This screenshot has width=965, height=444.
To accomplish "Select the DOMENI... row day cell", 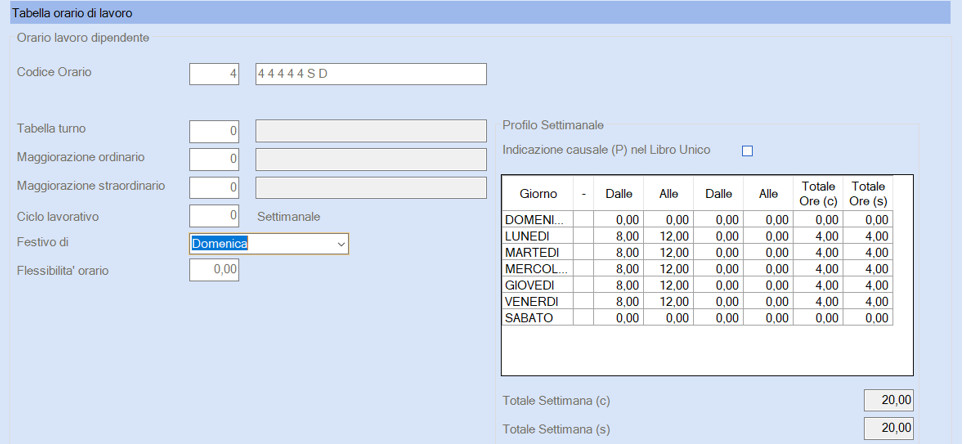I will (538, 219).
